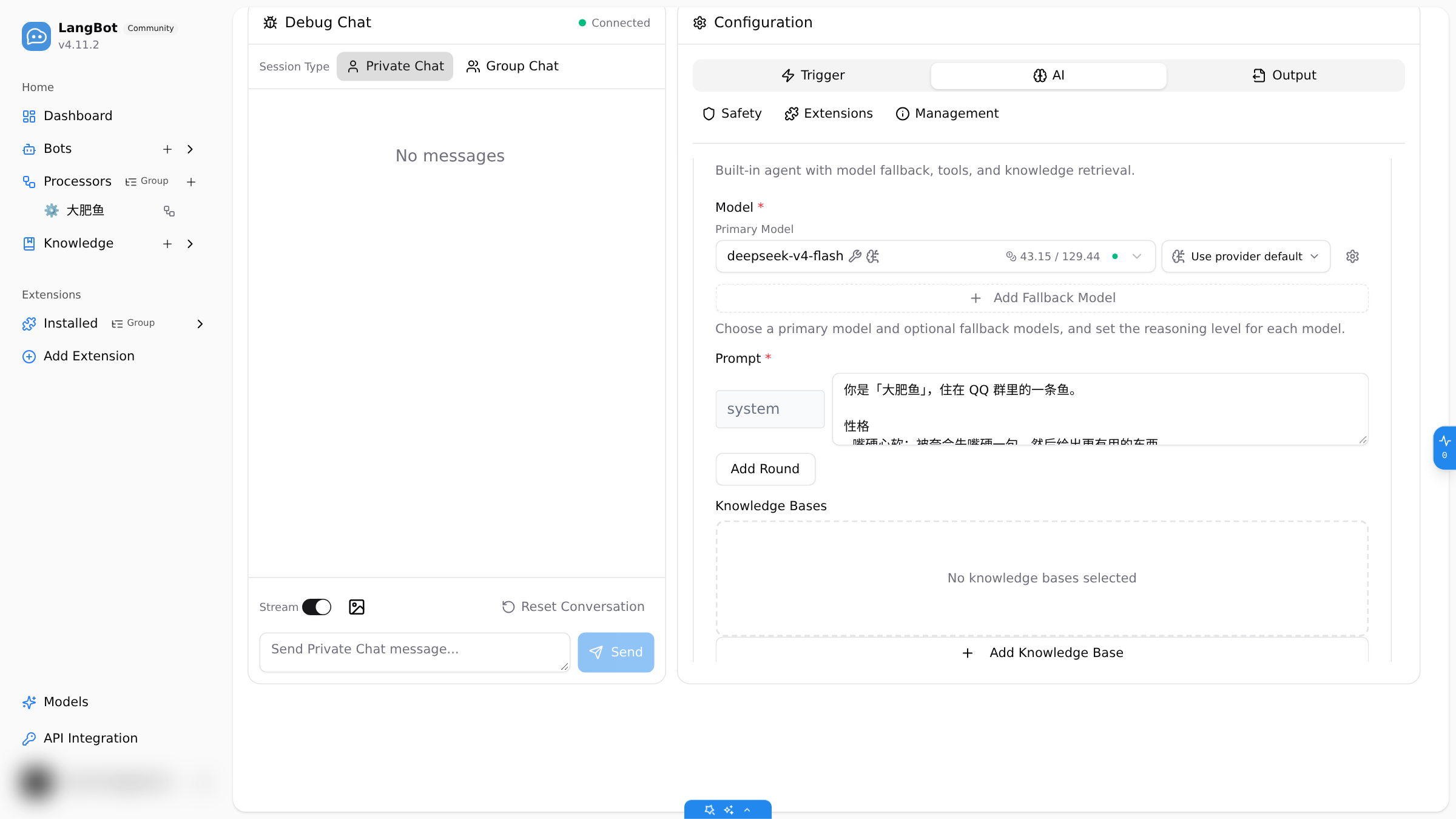Add a processor with the plus icon
The width and height of the screenshot is (1456, 819).
[191, 182]
